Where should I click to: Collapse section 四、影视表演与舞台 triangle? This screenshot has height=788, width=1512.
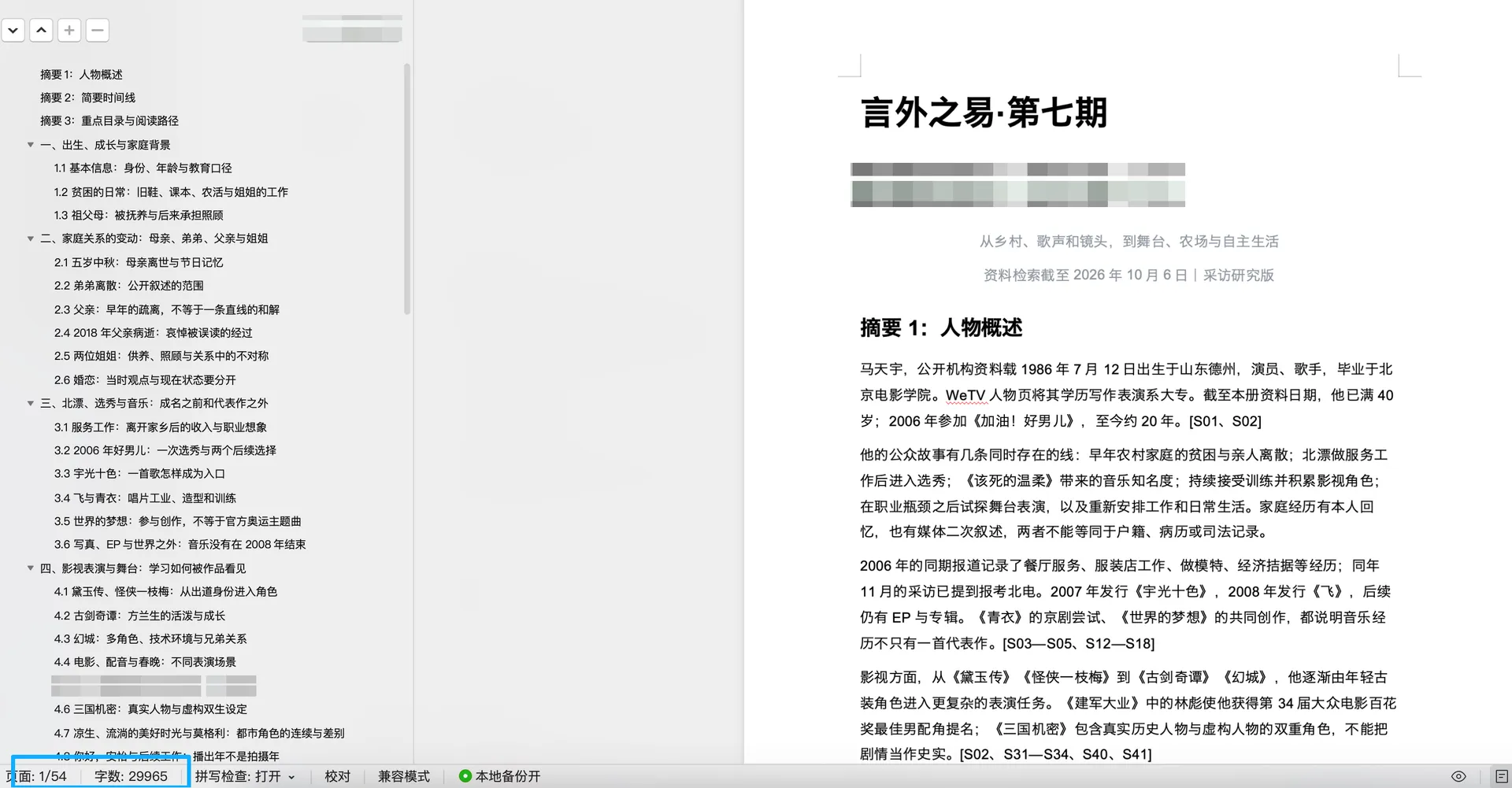tap(31, 568)
